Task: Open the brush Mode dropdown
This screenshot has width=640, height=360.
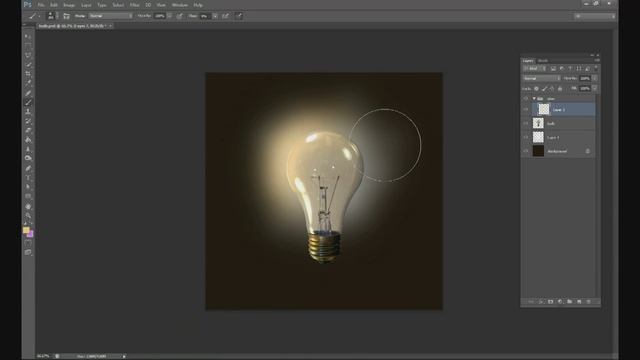Action: pyautogui.click(x=111, y=16)
